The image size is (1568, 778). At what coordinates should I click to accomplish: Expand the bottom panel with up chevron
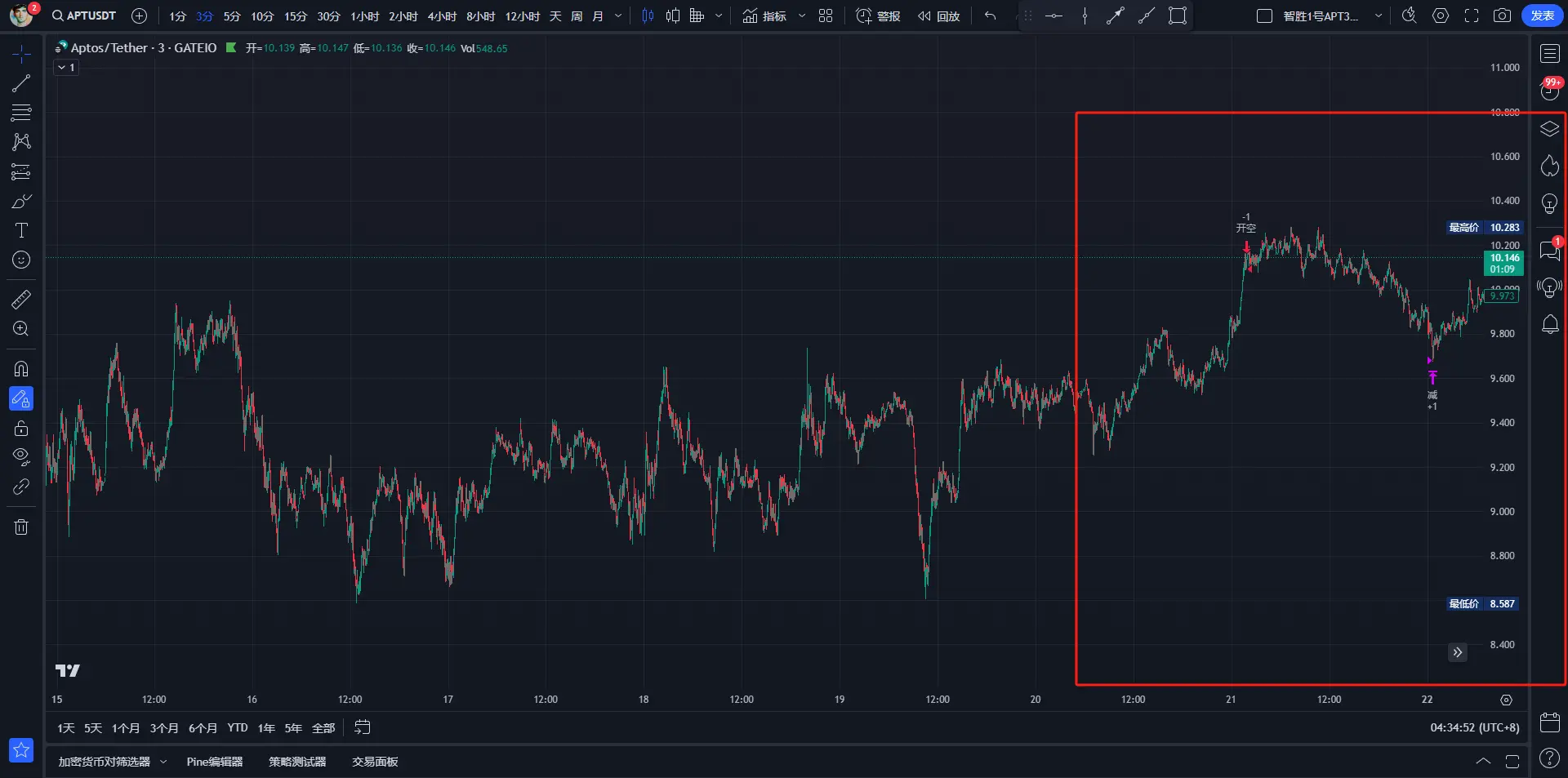pos(1483,762)
